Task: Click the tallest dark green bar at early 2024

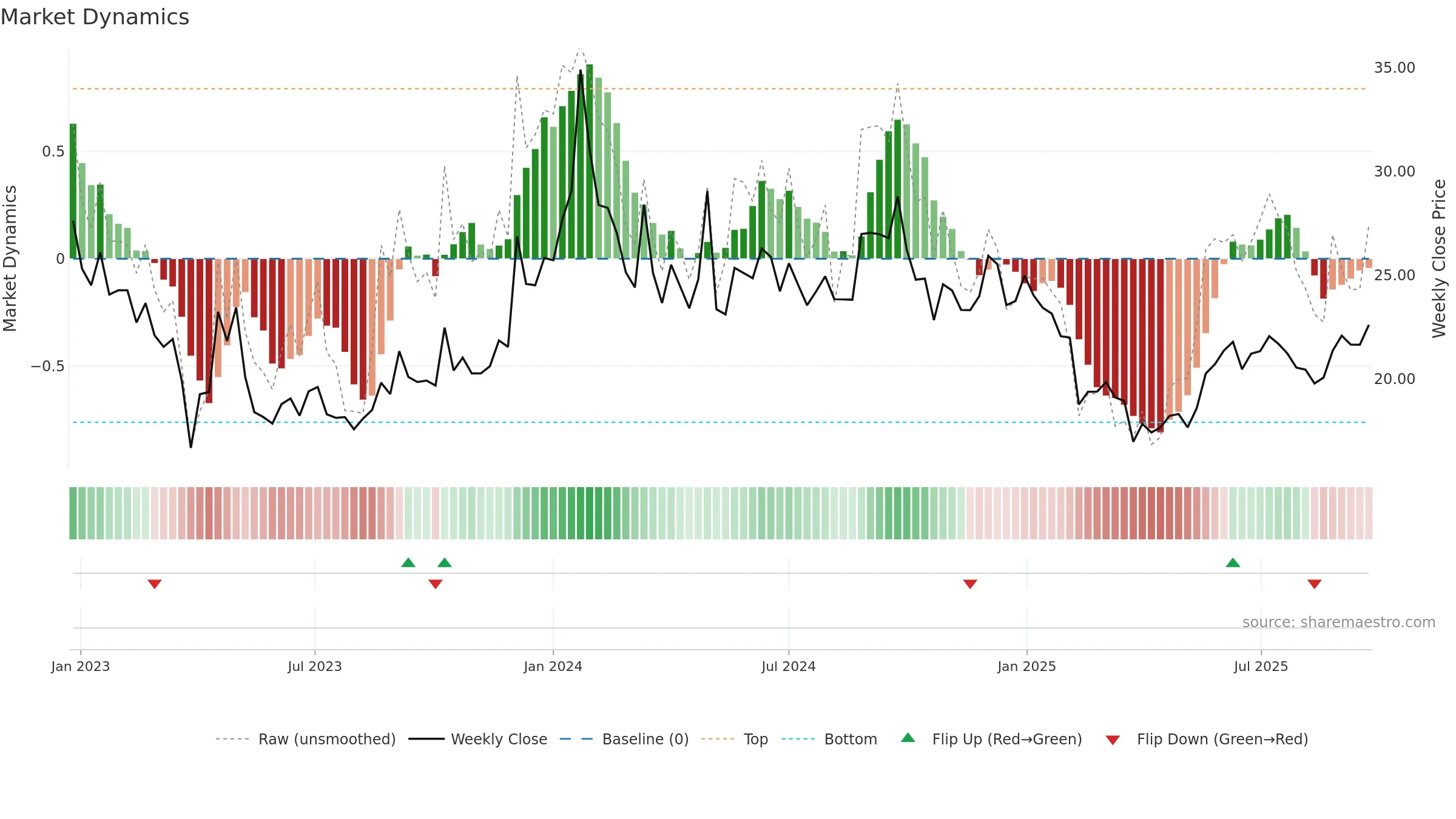Action: pos(590,161)
